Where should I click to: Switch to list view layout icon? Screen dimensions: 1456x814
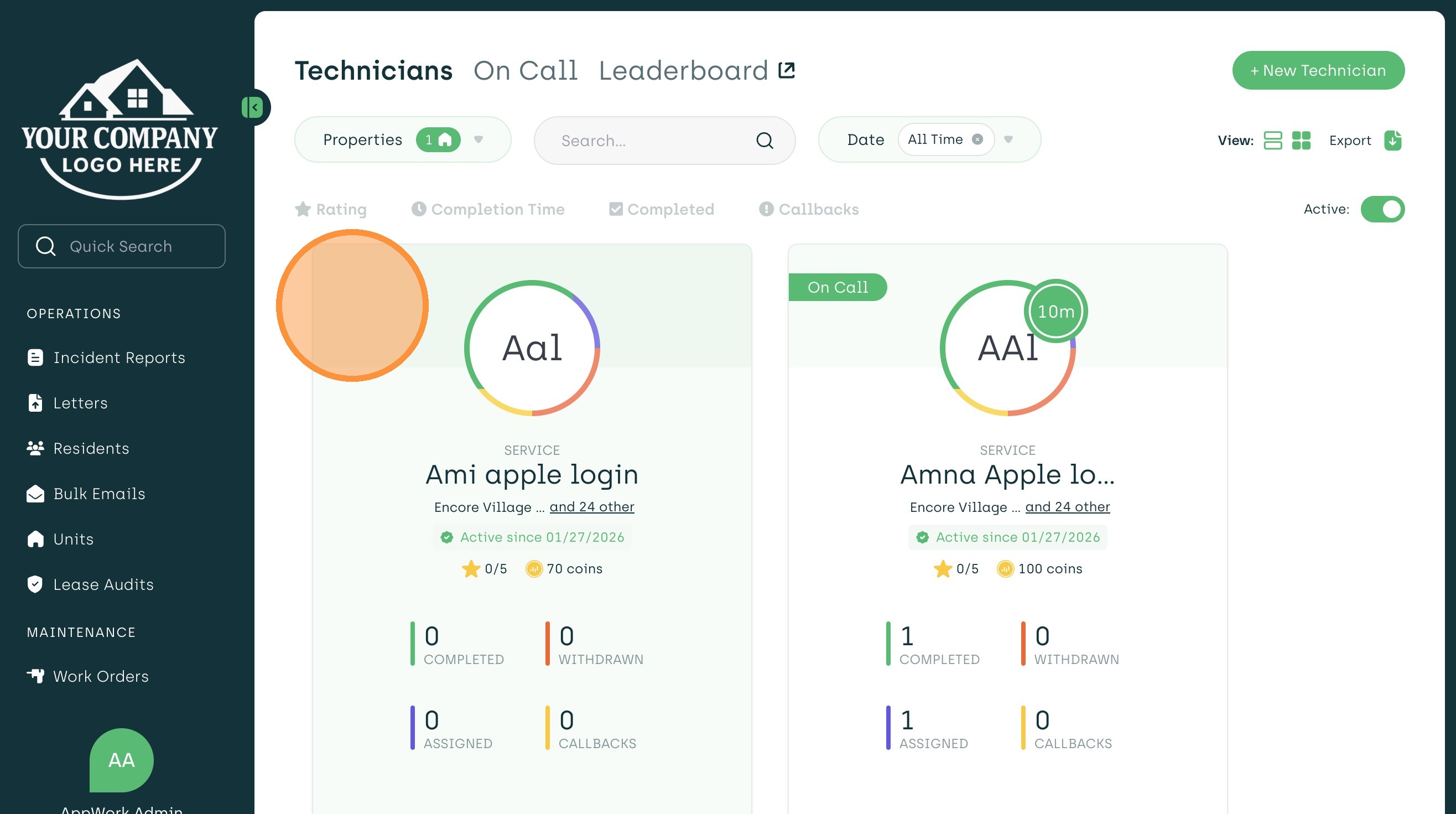point(1272,140)
